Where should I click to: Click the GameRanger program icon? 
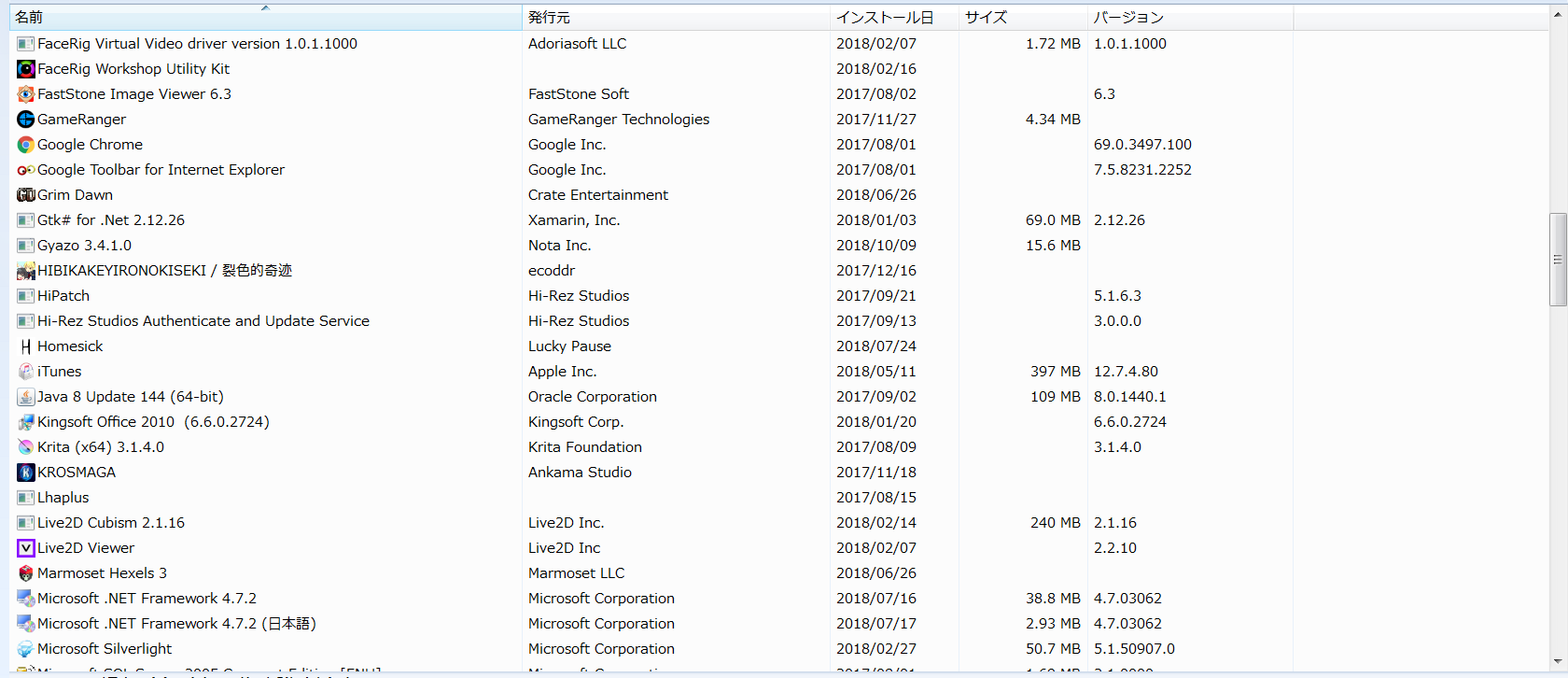tap(26, 120)
